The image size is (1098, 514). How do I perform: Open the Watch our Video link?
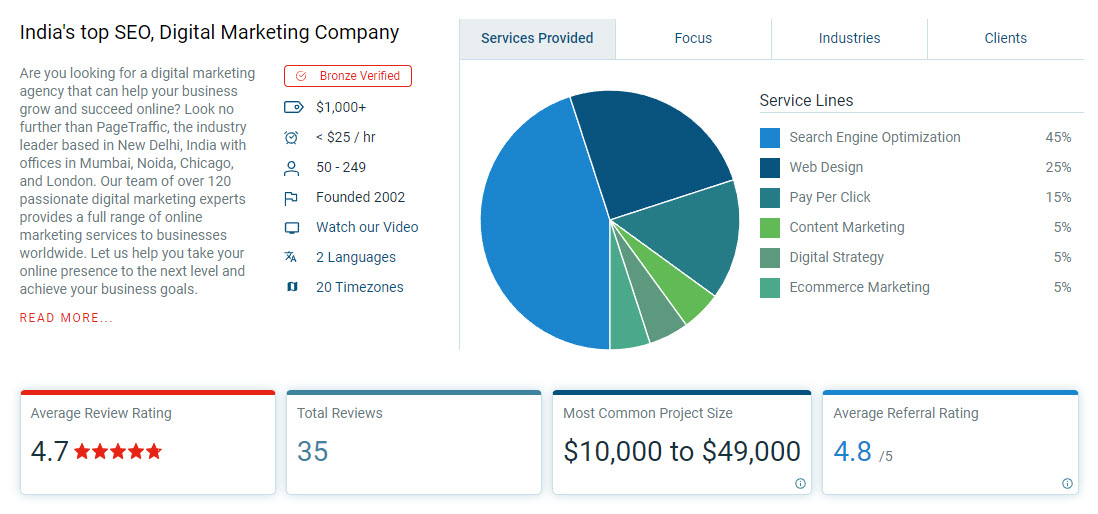367,227
